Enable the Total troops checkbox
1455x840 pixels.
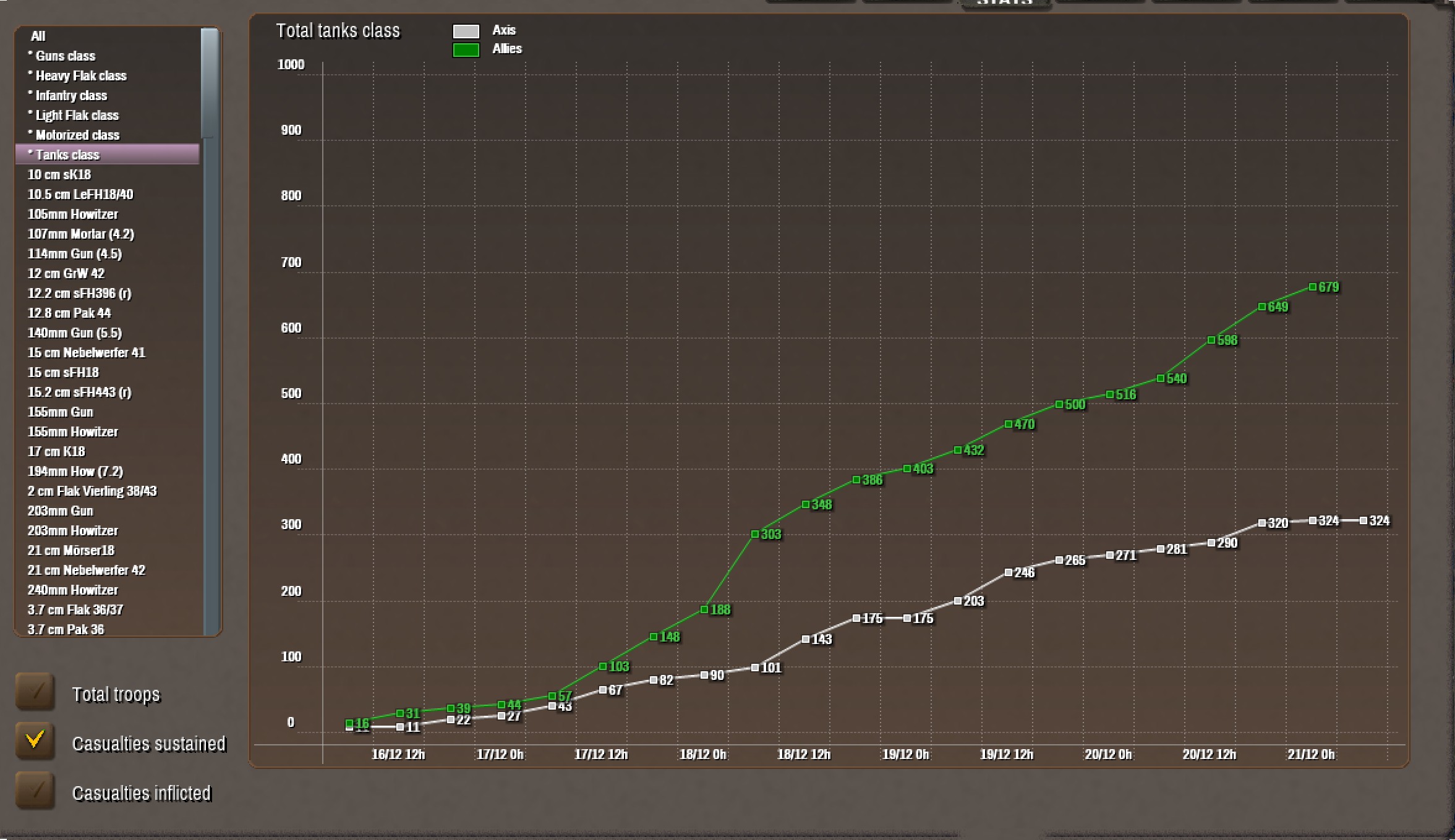tap(35, 691)
